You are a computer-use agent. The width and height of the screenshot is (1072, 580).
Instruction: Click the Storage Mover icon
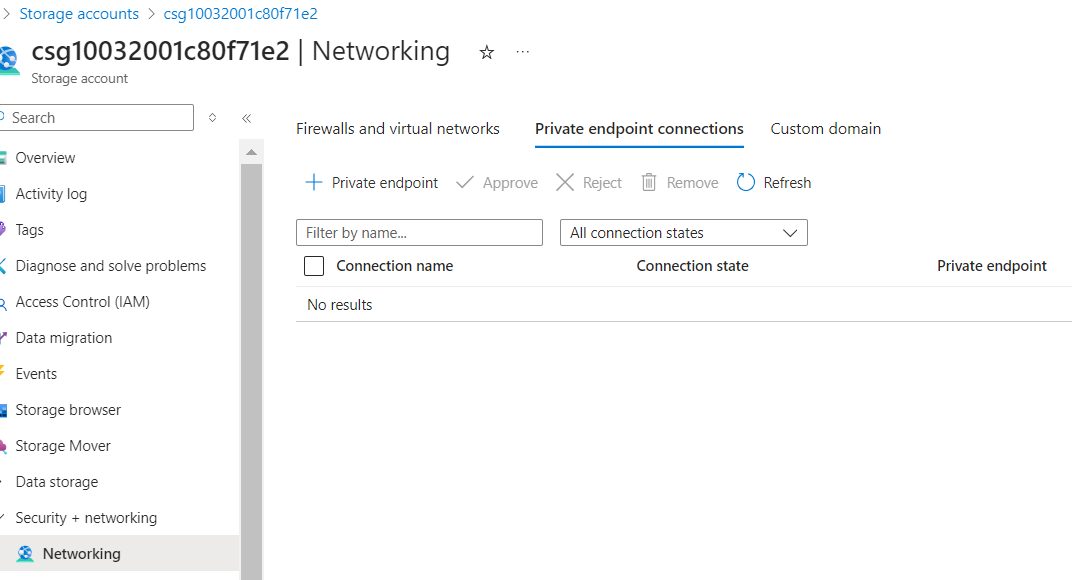(4, 446)
